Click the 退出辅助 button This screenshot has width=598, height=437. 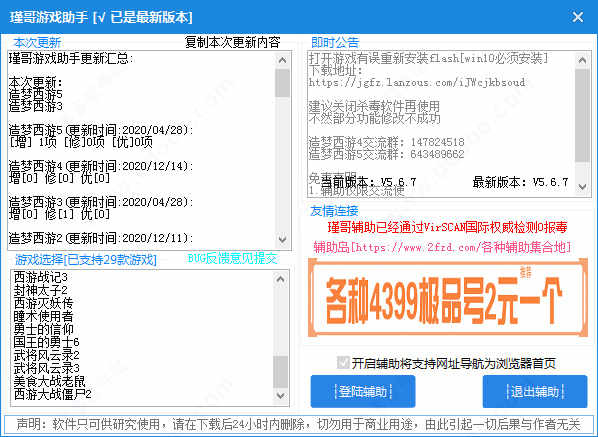click(x=535, y=392)
